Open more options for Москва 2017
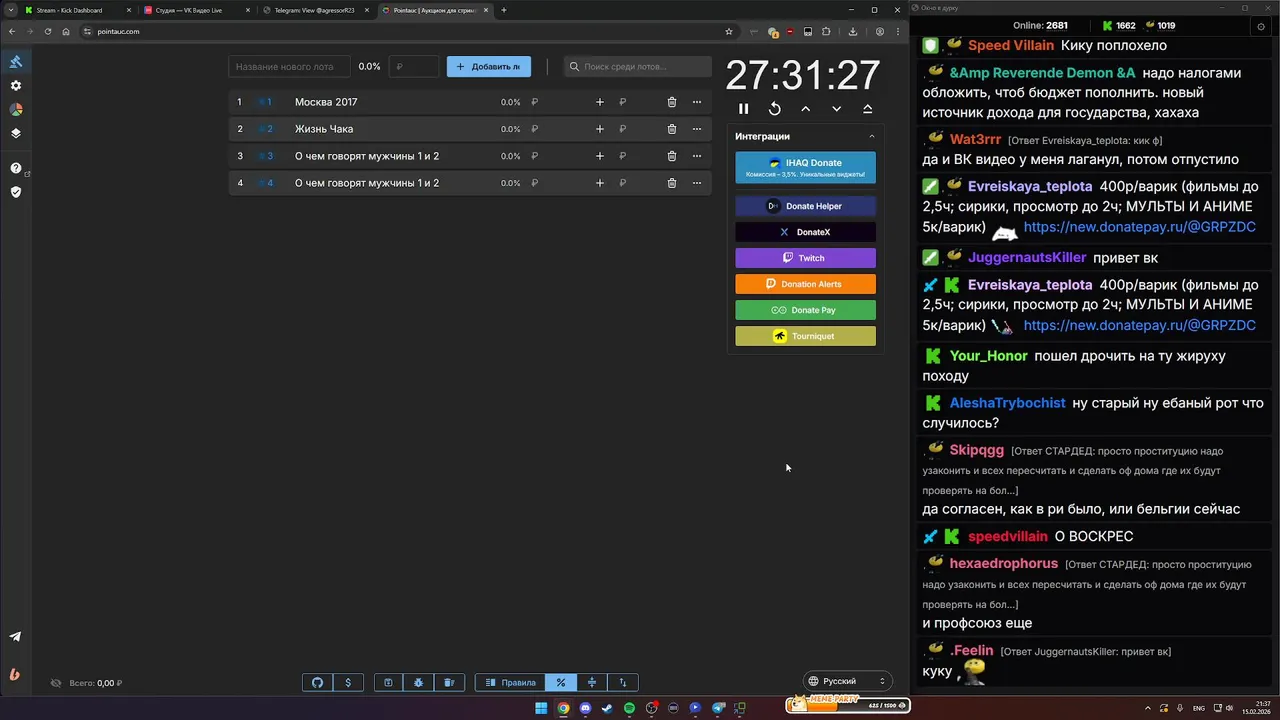Viewport: 1280px width, 720px height. (x=697, y=102)
